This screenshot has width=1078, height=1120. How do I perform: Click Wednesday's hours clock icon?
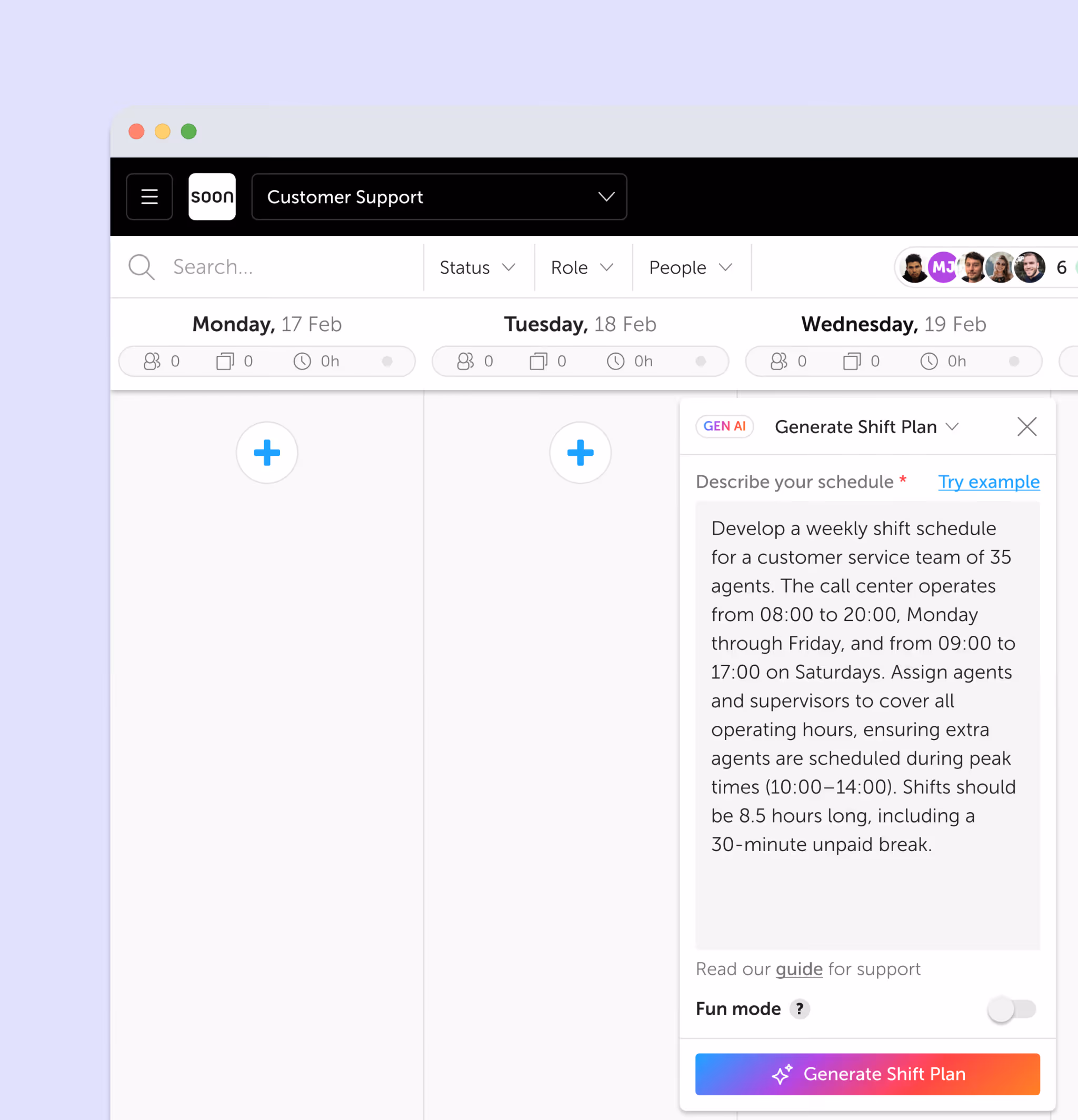click(929, 361)
